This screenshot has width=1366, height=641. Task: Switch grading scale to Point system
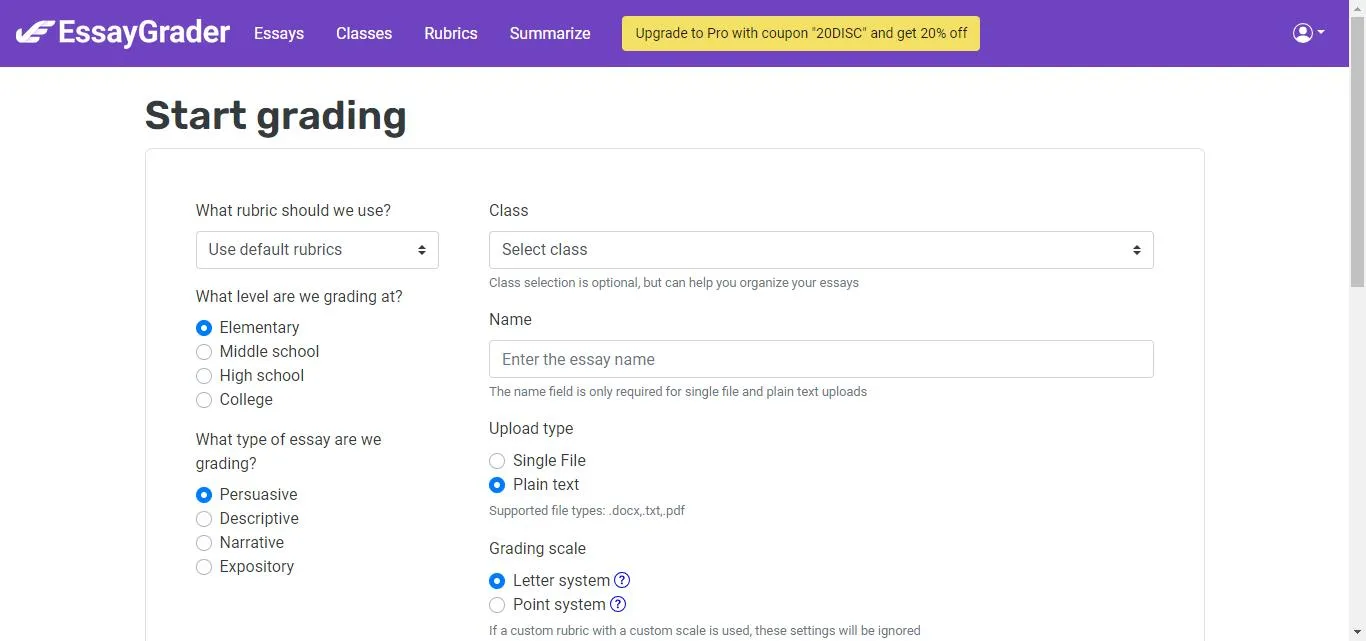(497, 605)
